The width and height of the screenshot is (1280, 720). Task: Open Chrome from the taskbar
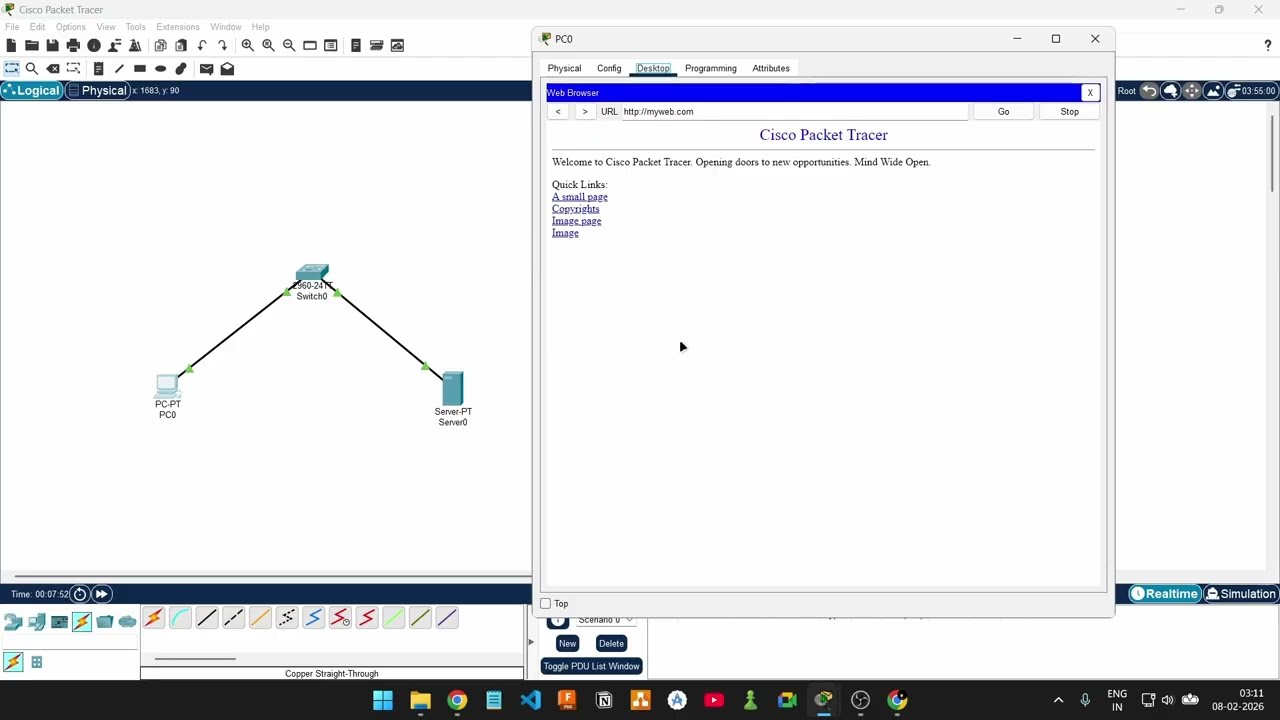coord(457,700)
